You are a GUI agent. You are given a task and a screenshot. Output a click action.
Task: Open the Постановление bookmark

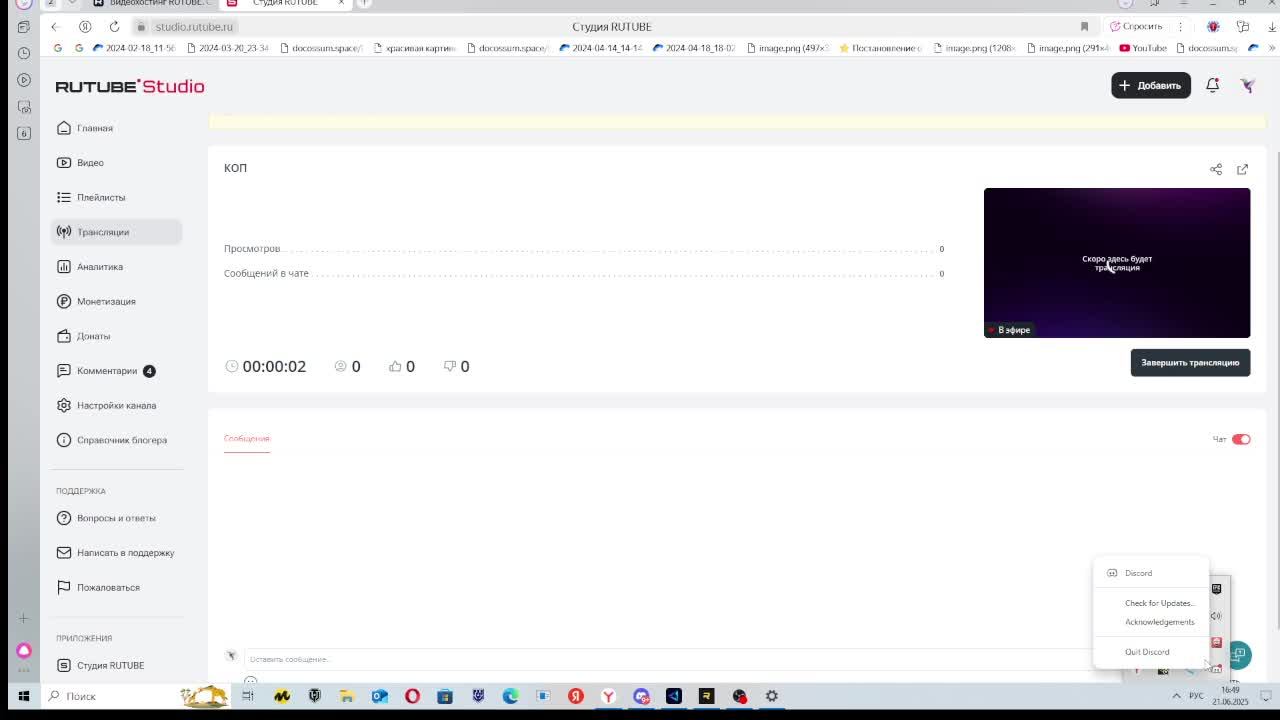coord(881,48)
